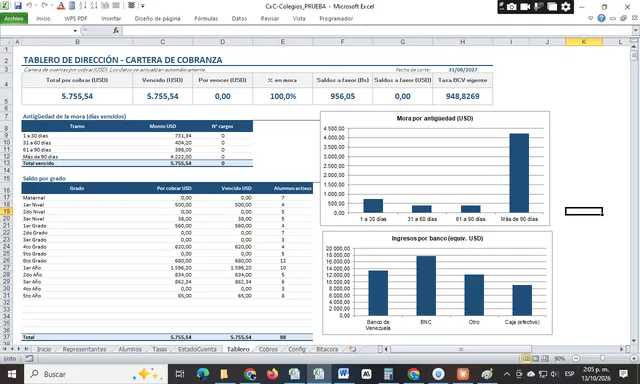
Task: Click in the formula bar input
Action: pos(377,31)
